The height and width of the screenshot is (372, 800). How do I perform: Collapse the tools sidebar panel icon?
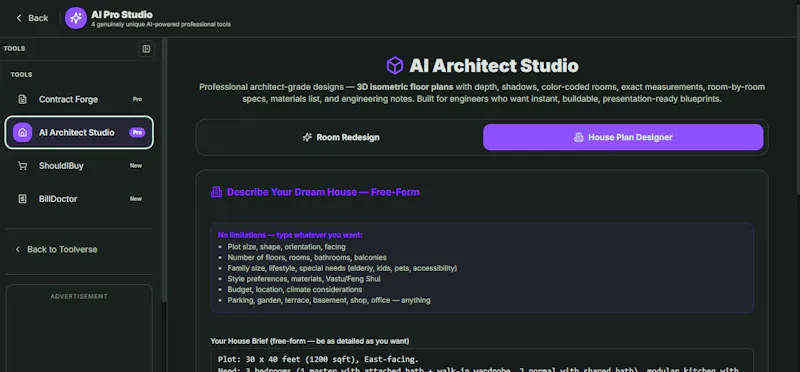pyautogui.click(x=146, y=49)
